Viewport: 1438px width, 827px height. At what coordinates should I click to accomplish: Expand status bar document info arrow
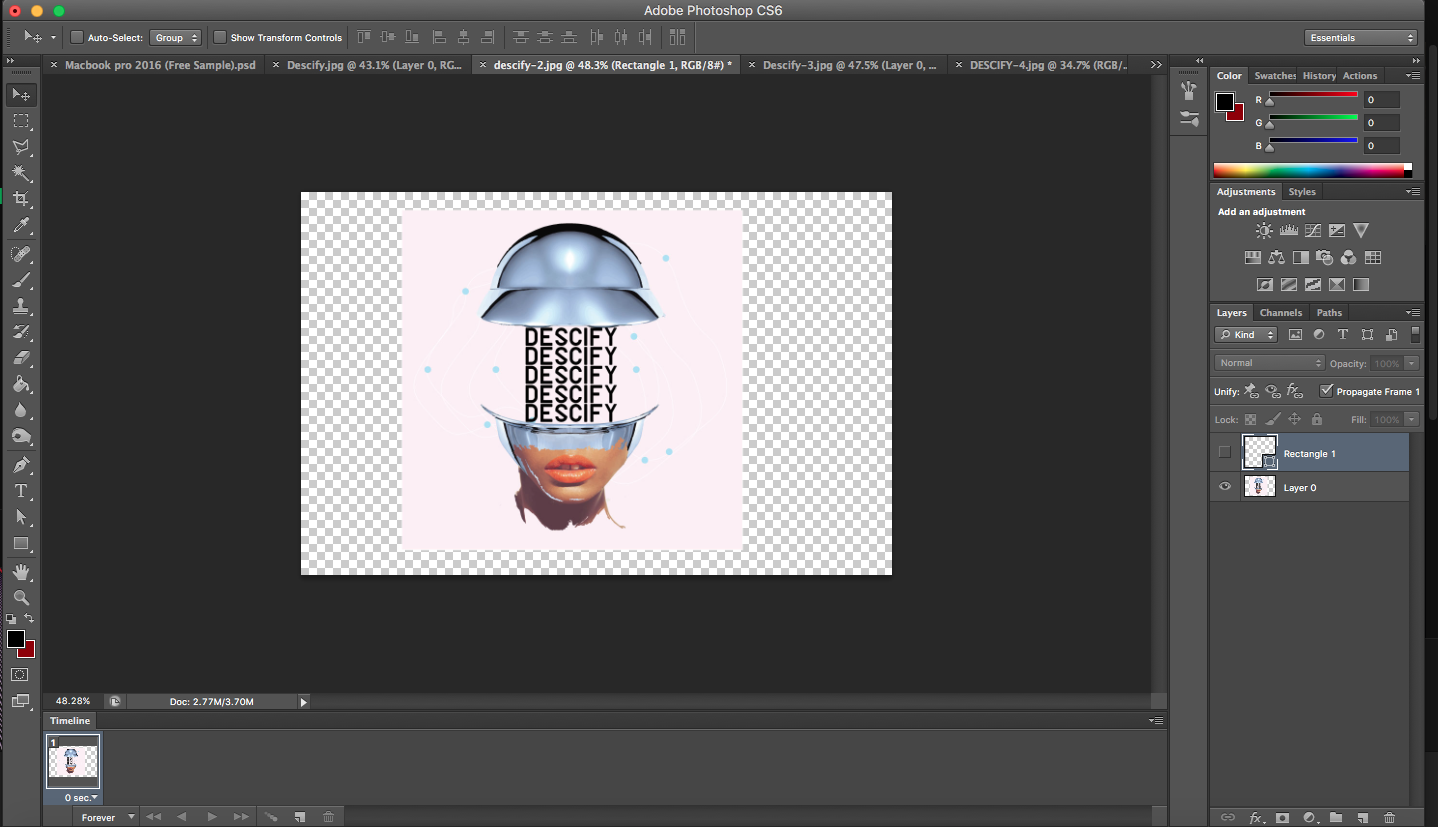click(304, 702)
